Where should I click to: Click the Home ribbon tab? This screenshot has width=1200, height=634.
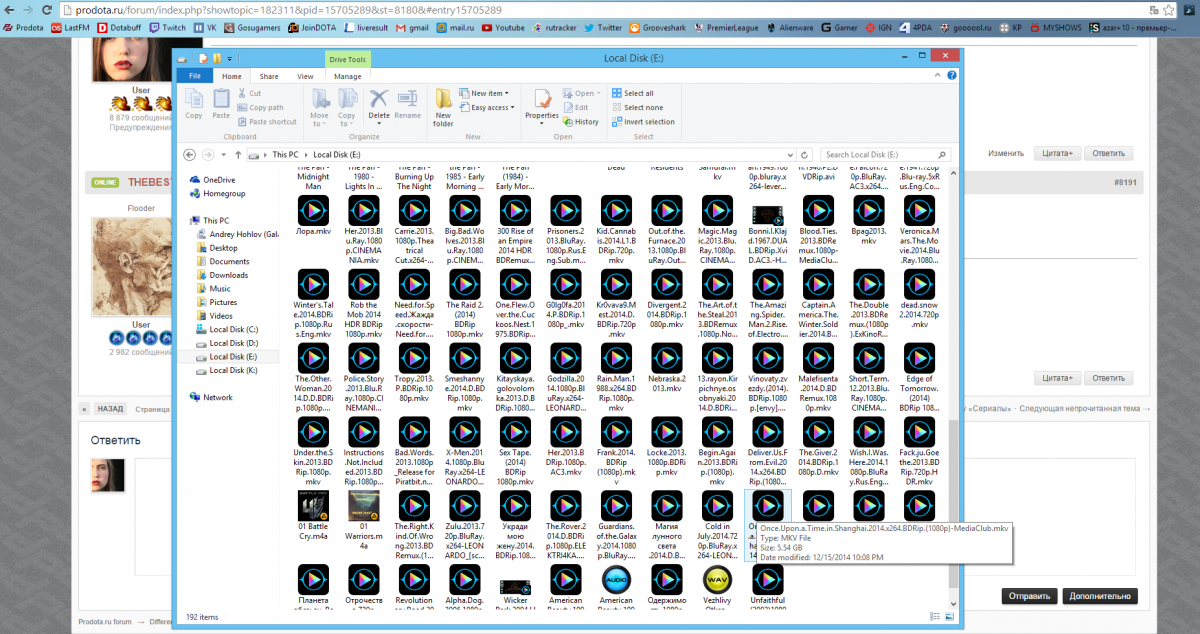(x=232, y=76)
